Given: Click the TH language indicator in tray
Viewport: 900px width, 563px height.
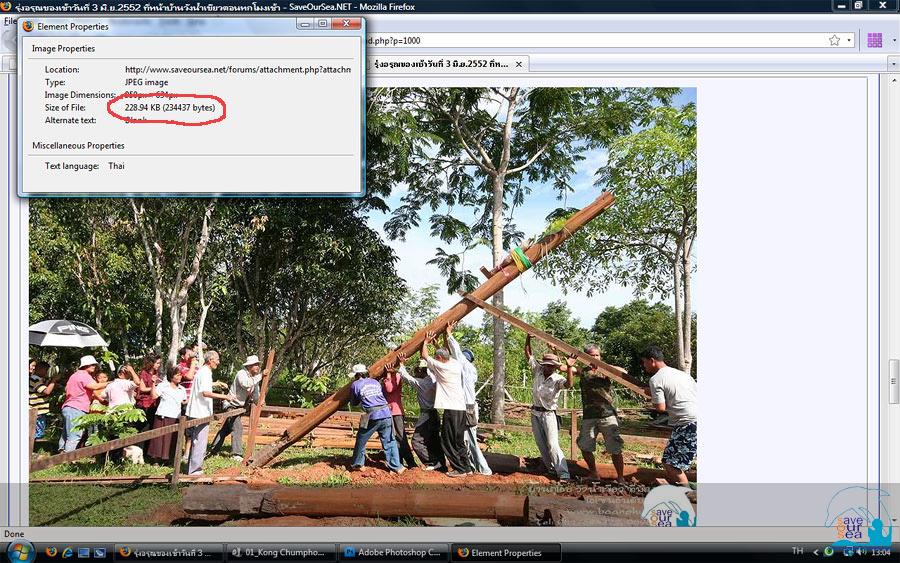Looking at the screenshot, I should tap(797, 551).
